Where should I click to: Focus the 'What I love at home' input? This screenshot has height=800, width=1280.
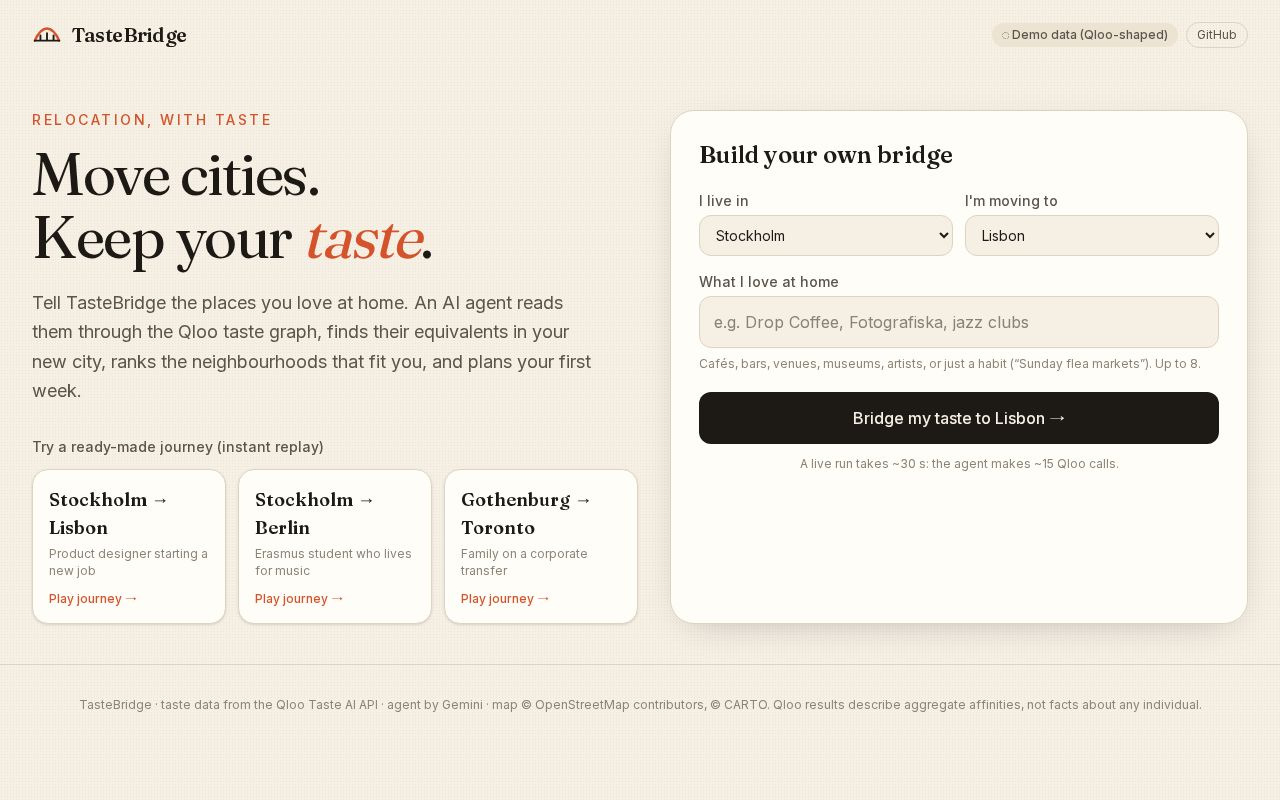(959, 322)
